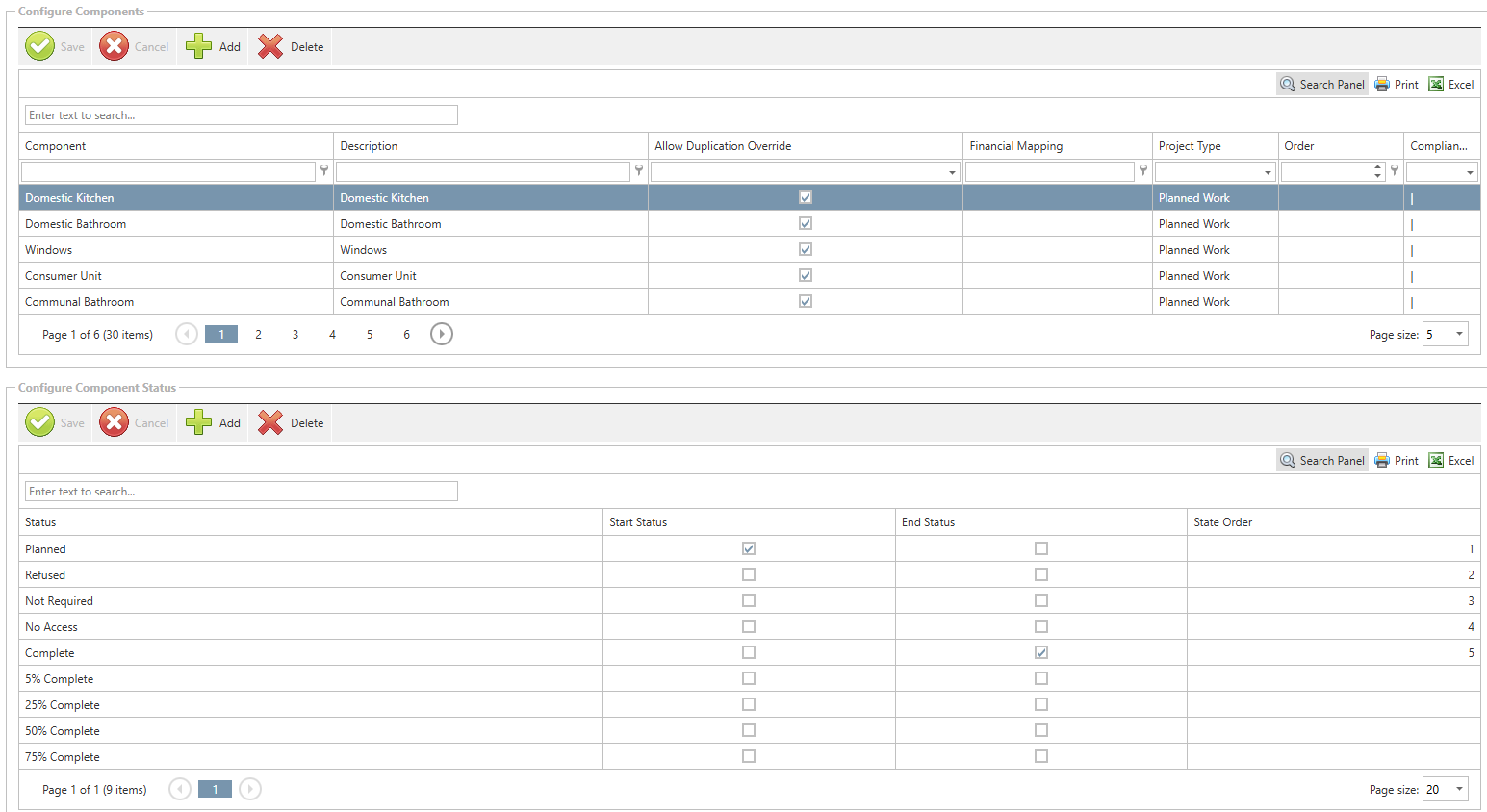Screen dimensions: 1487x812
Task: Click the next page arrow in components pager
Action: (441, 334)
